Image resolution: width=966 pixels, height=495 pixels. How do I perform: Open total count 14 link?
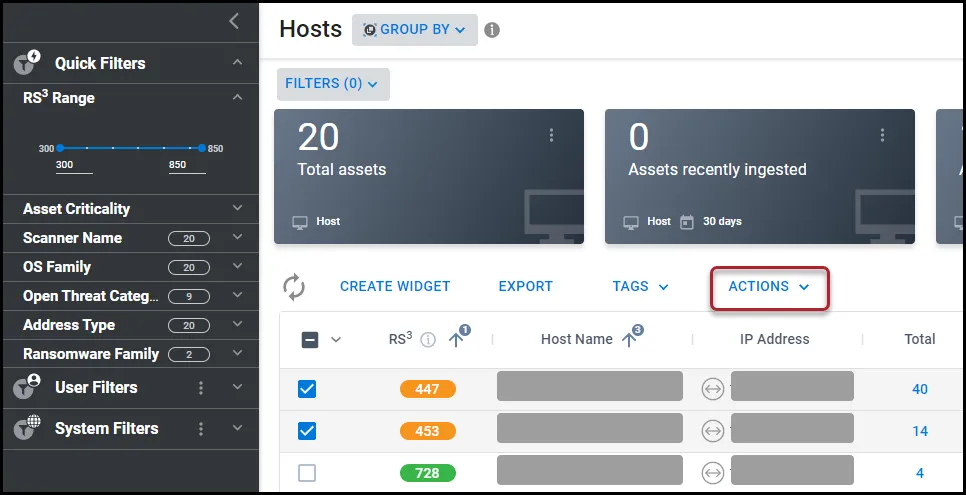(920, 431)
